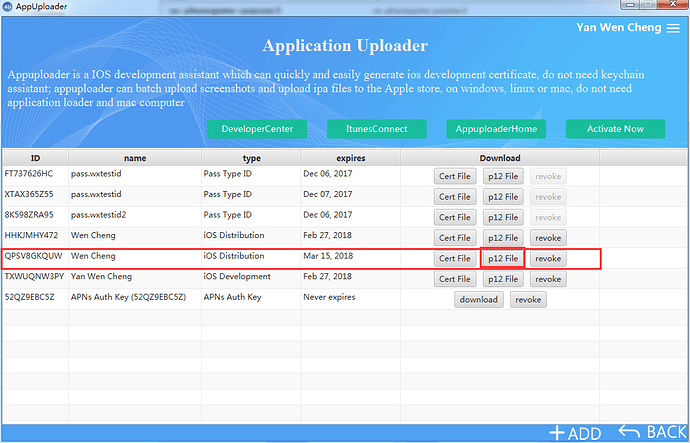
Task: Sort by the name column header
Action: (x=135, y=158)
